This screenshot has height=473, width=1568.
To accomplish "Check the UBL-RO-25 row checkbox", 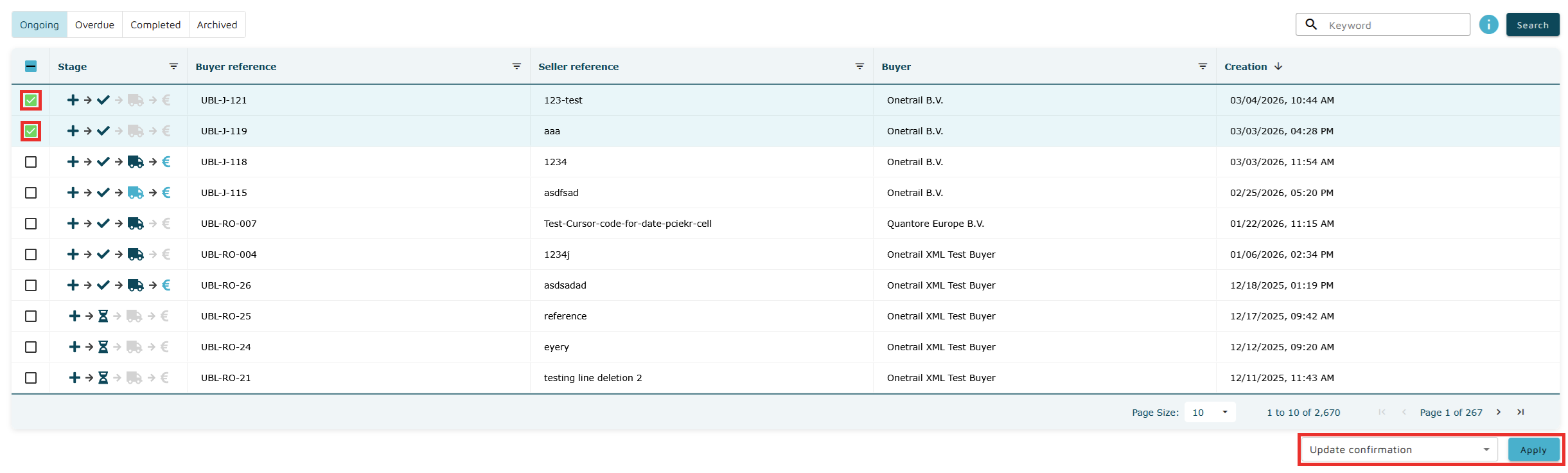I will click(x=31, y=316).
